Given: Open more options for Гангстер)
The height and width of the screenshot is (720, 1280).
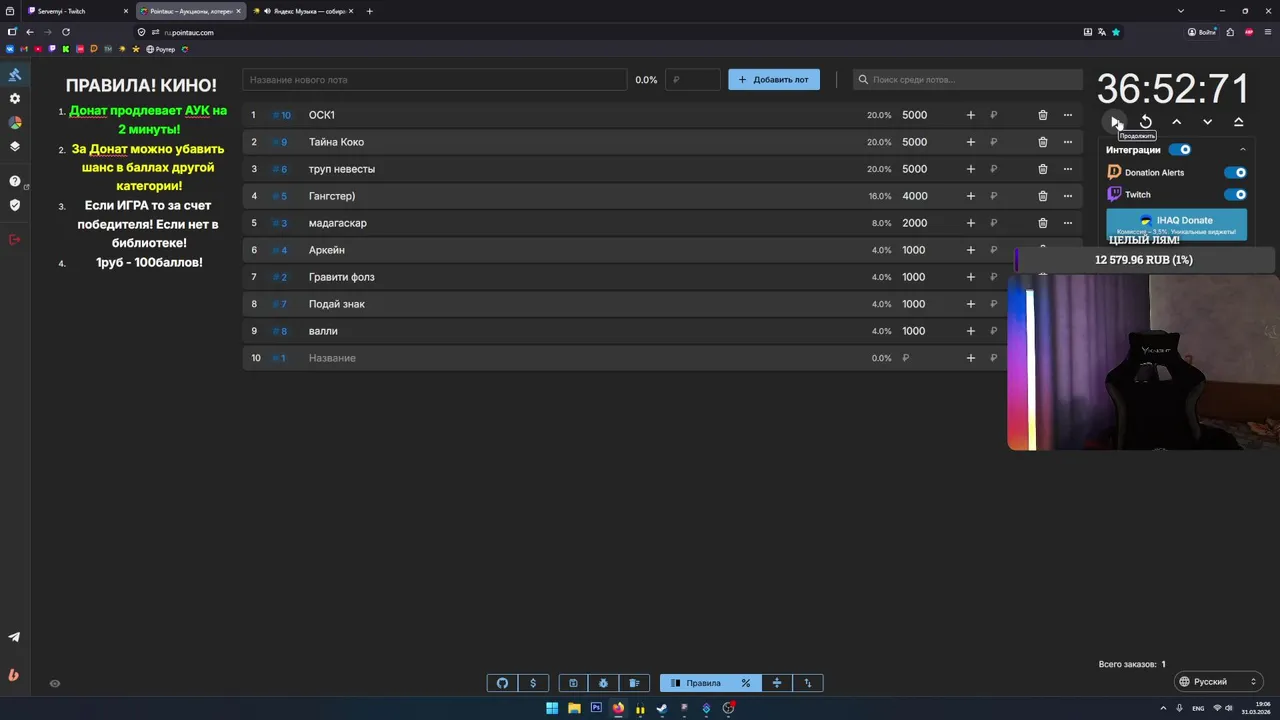Looking at the screenshot, I should coord(1068,196).
